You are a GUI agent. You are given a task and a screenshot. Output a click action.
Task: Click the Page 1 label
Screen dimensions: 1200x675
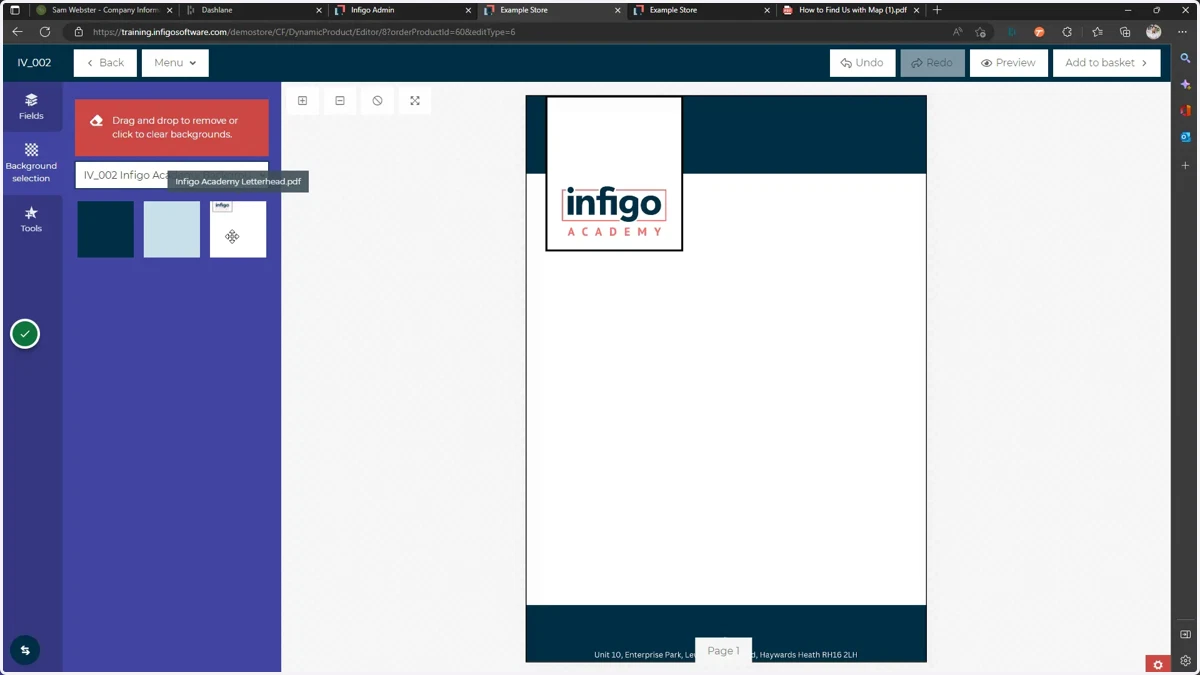coord(723,650)
